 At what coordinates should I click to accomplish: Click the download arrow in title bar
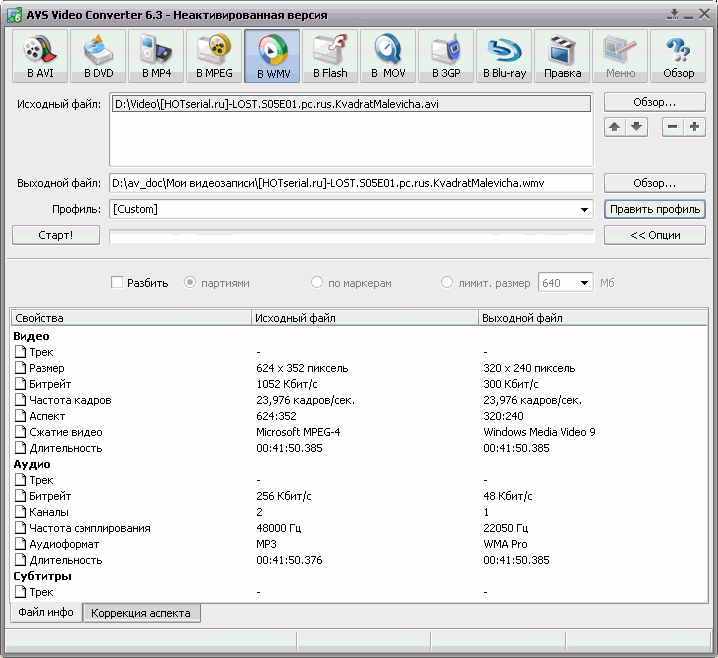[x=673, y=14]
